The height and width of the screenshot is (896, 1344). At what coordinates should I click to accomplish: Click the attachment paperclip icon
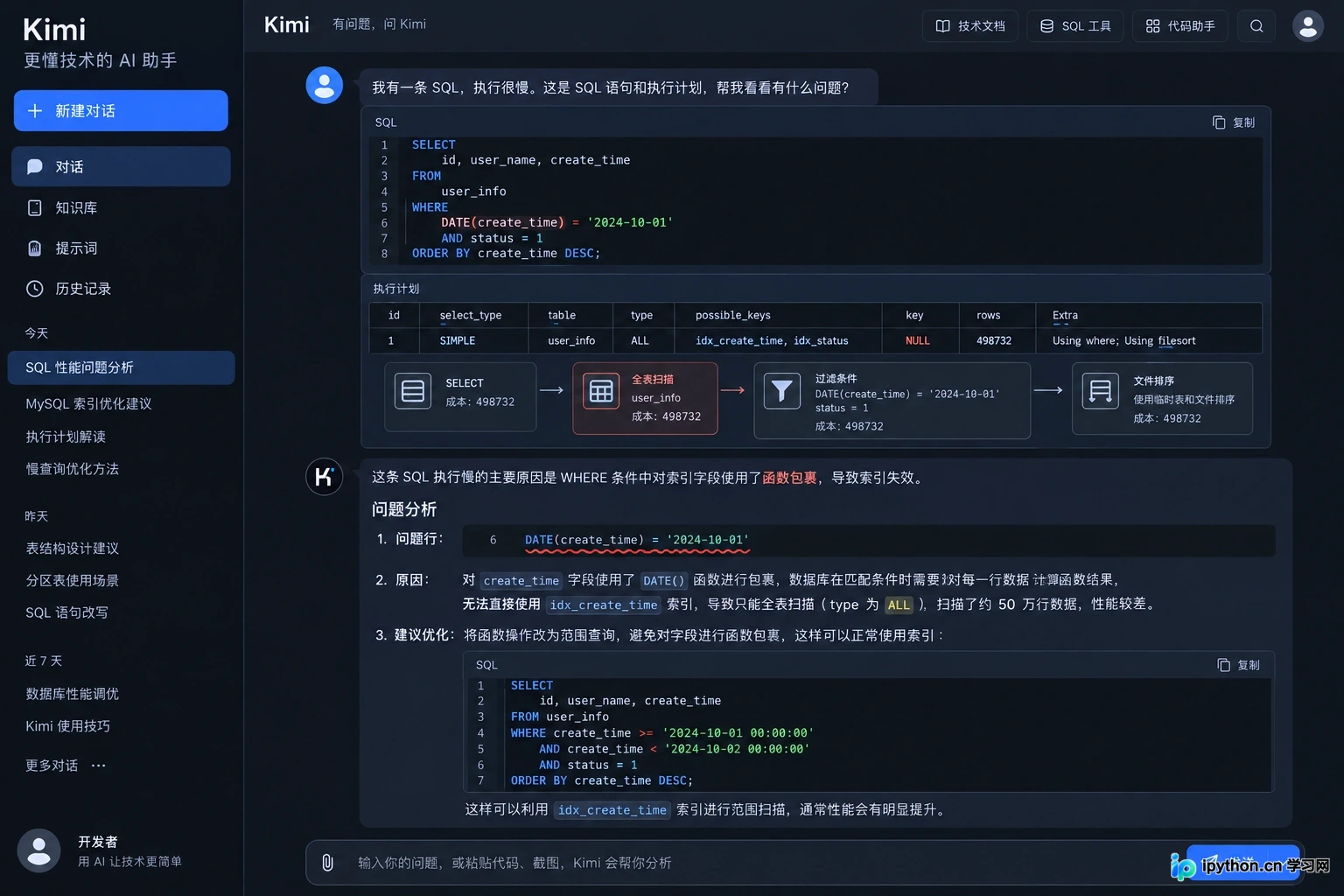pos(327,863)
